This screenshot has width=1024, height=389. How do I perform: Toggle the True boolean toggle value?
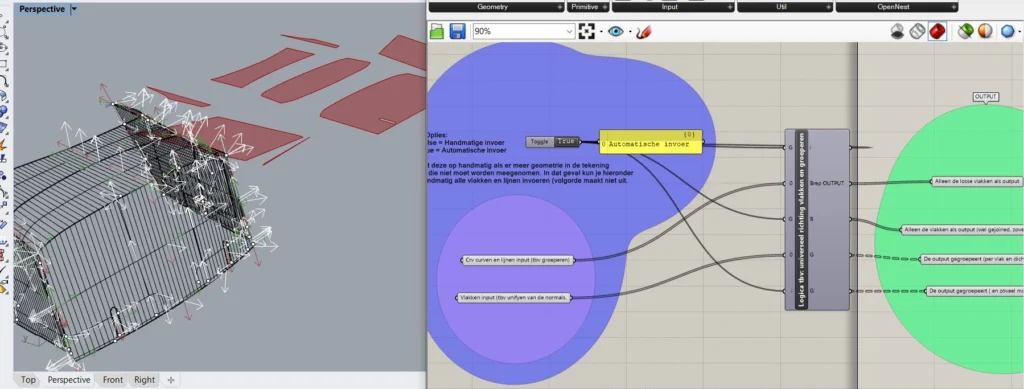click(x=566, y=142)
